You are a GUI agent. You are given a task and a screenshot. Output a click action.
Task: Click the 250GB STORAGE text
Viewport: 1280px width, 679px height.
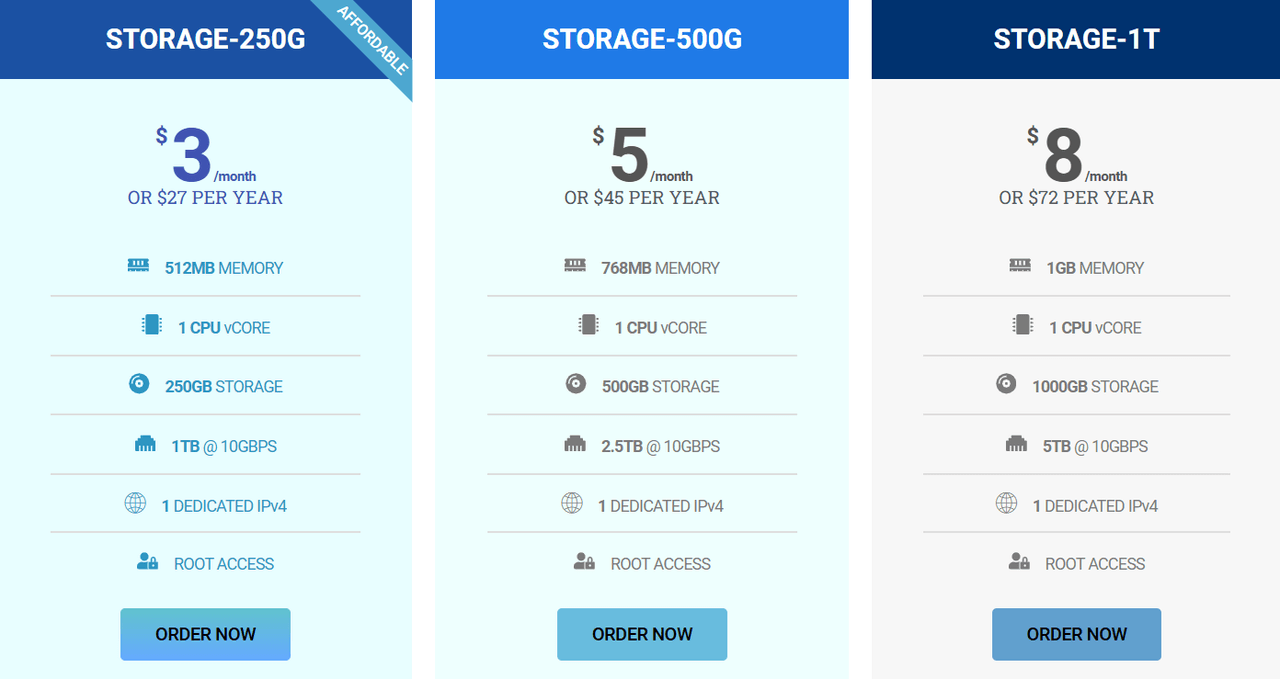tap(224, 386)
